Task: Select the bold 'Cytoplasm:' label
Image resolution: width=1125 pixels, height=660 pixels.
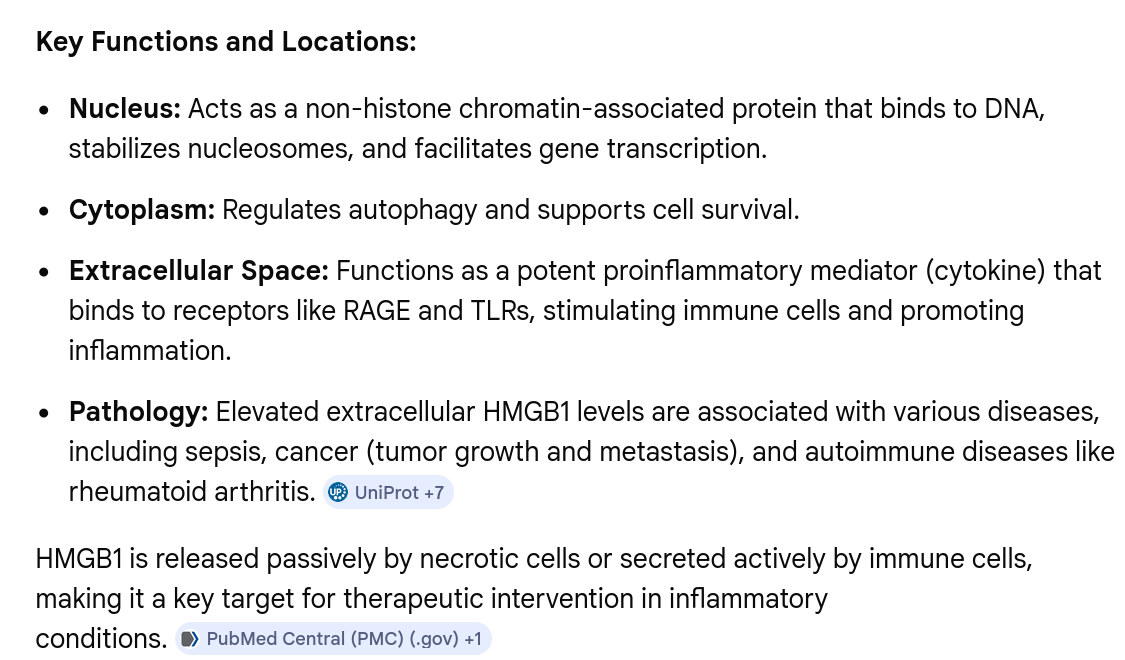Action: pos(142,210)
